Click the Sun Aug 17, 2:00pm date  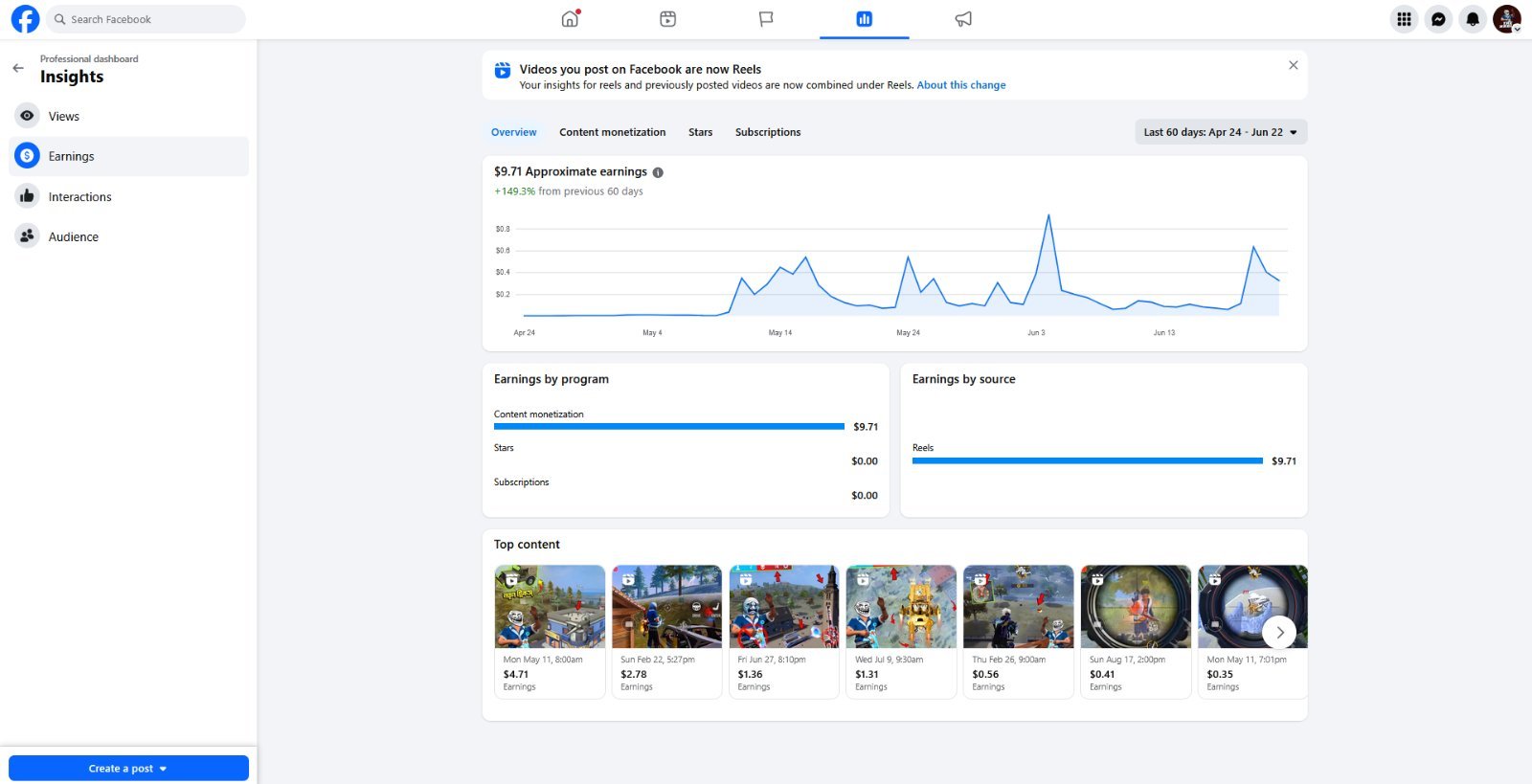(x=1128, y=660)
